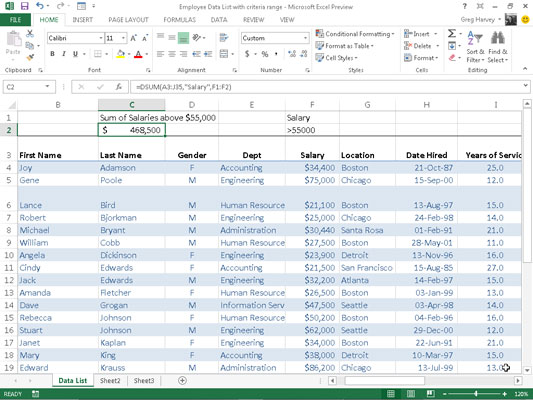The width and height of the screenshot is (533, 400).
Task: Open the Calibri font name dropdown
Action: [x=101, y=38]
